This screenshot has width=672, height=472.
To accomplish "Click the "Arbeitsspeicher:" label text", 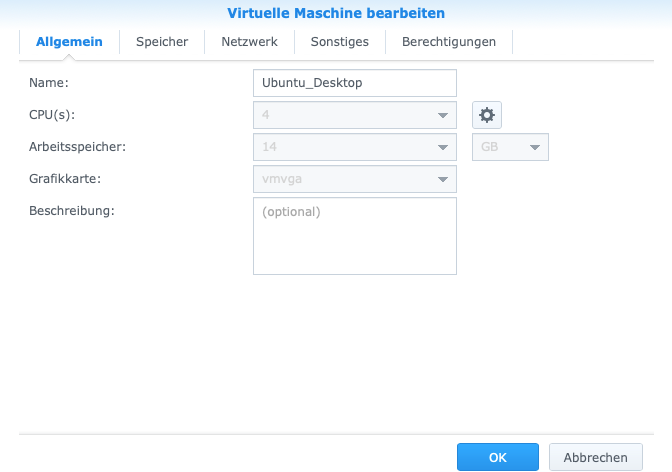I will pyautogui.click(x=78, y=147).
